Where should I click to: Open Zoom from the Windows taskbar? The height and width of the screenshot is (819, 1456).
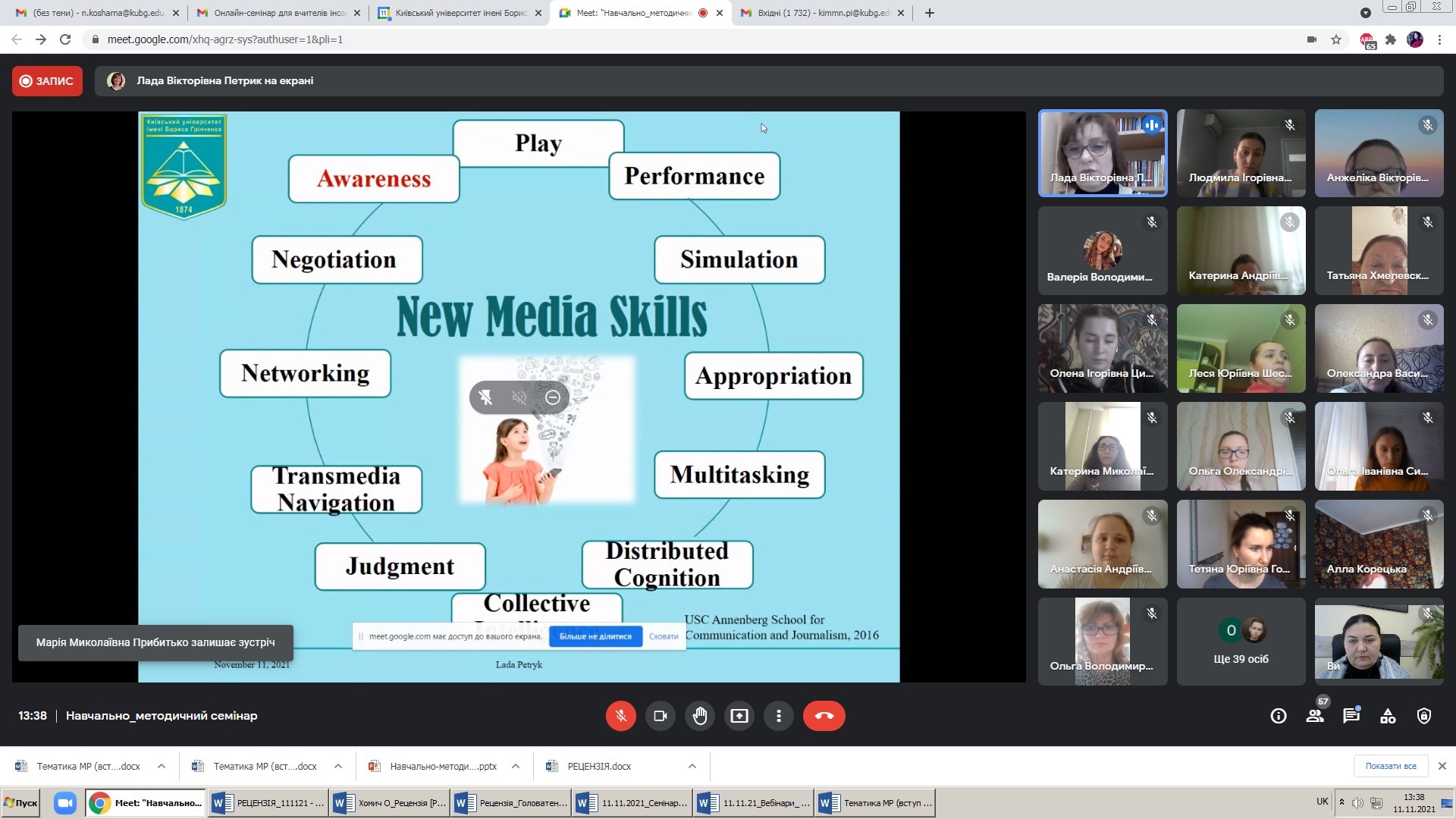pyautogui.click(x=65, y=803)
